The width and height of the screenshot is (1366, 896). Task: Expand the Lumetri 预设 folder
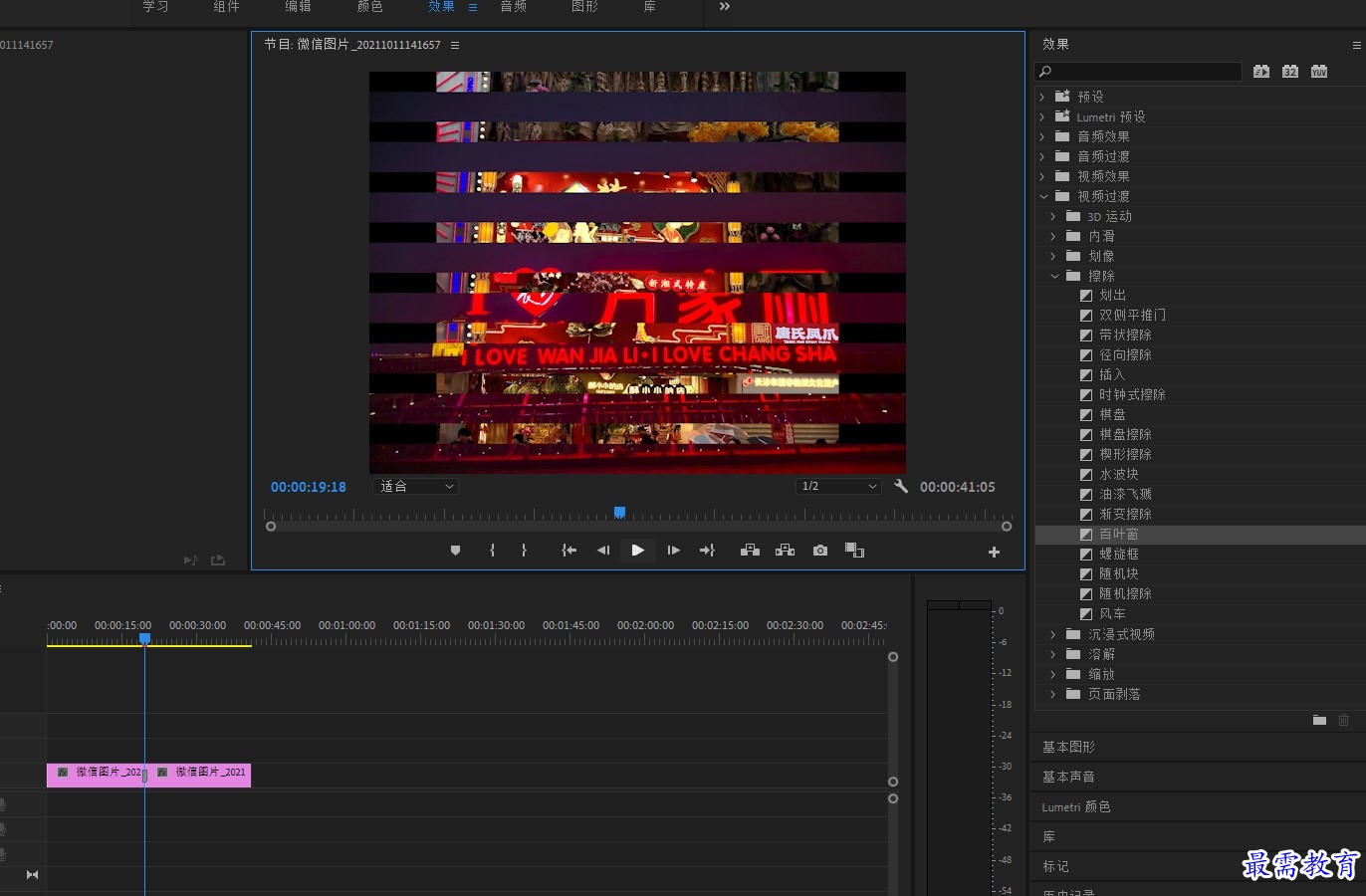1042,116
